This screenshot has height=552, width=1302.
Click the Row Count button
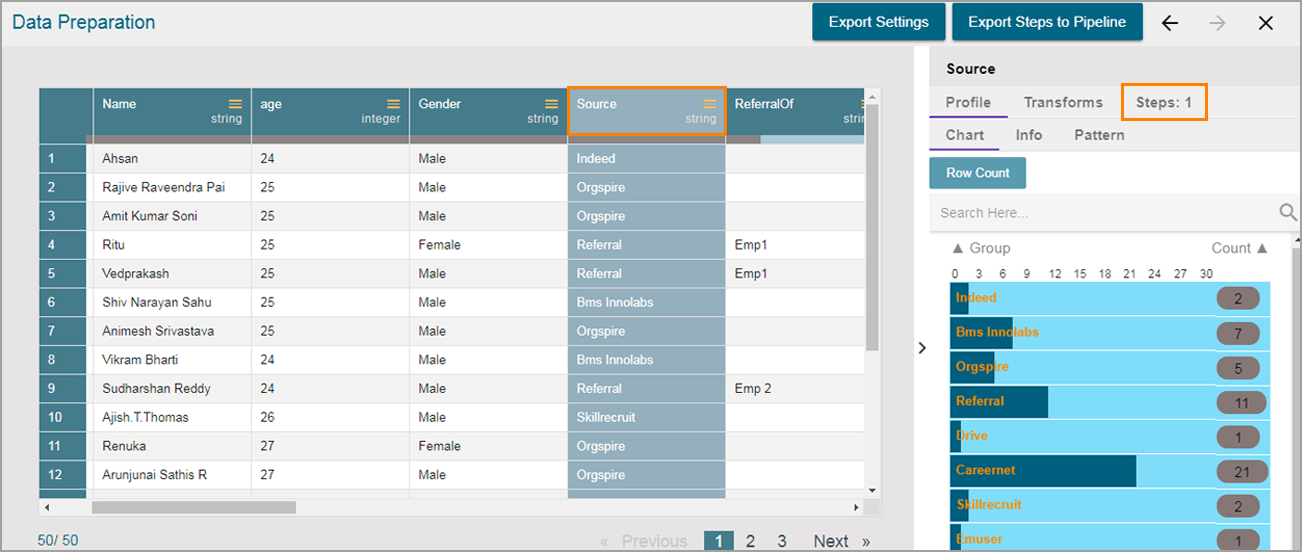tap(978, 173)
